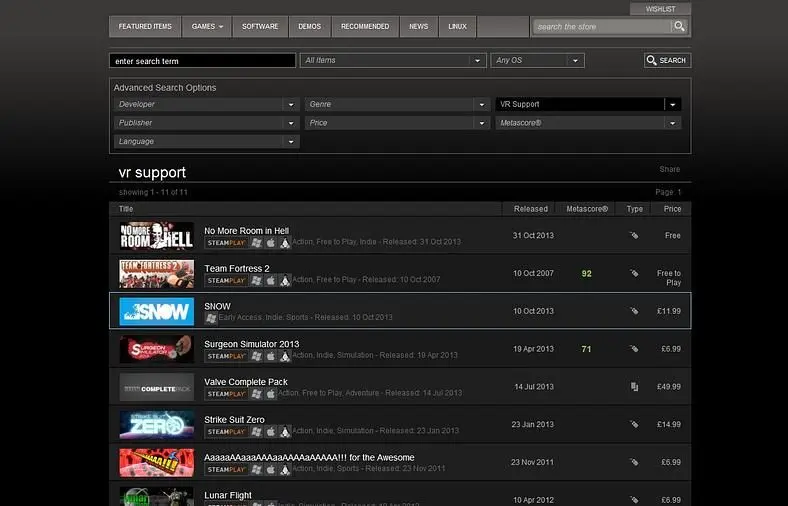Open the Lunar Flight title

pyautogui.click(x=228, y=495)
